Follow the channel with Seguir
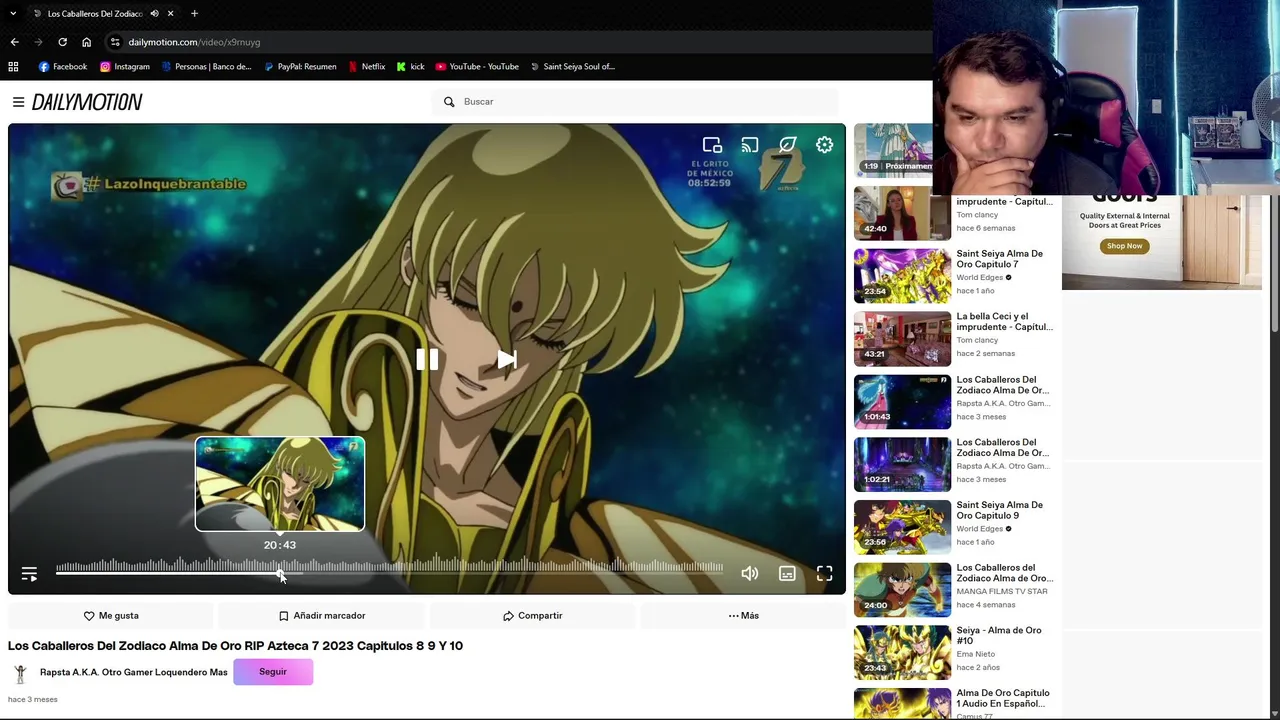Screen dimensions: 1280x720 pos(273,672)
